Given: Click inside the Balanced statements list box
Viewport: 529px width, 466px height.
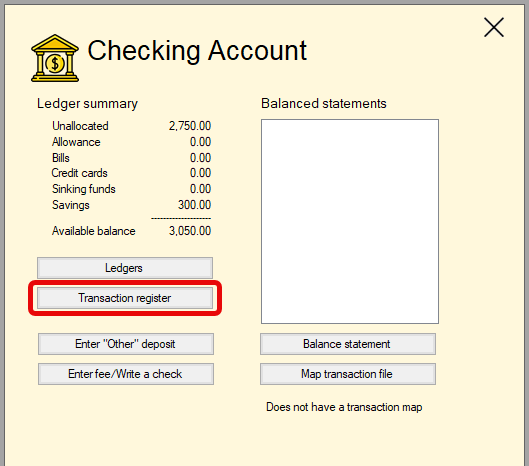Looking at the screenshot, I should (x=350, y=221).
